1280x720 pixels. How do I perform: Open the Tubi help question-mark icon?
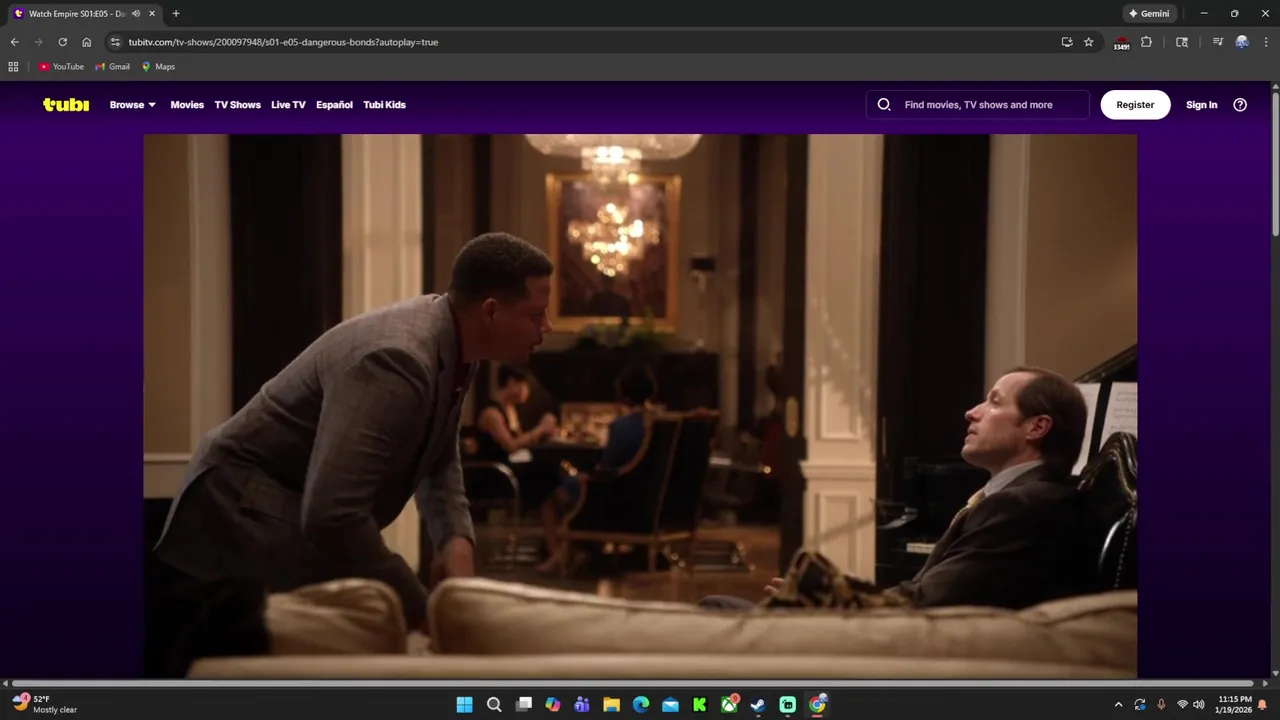pos(1240,105)
